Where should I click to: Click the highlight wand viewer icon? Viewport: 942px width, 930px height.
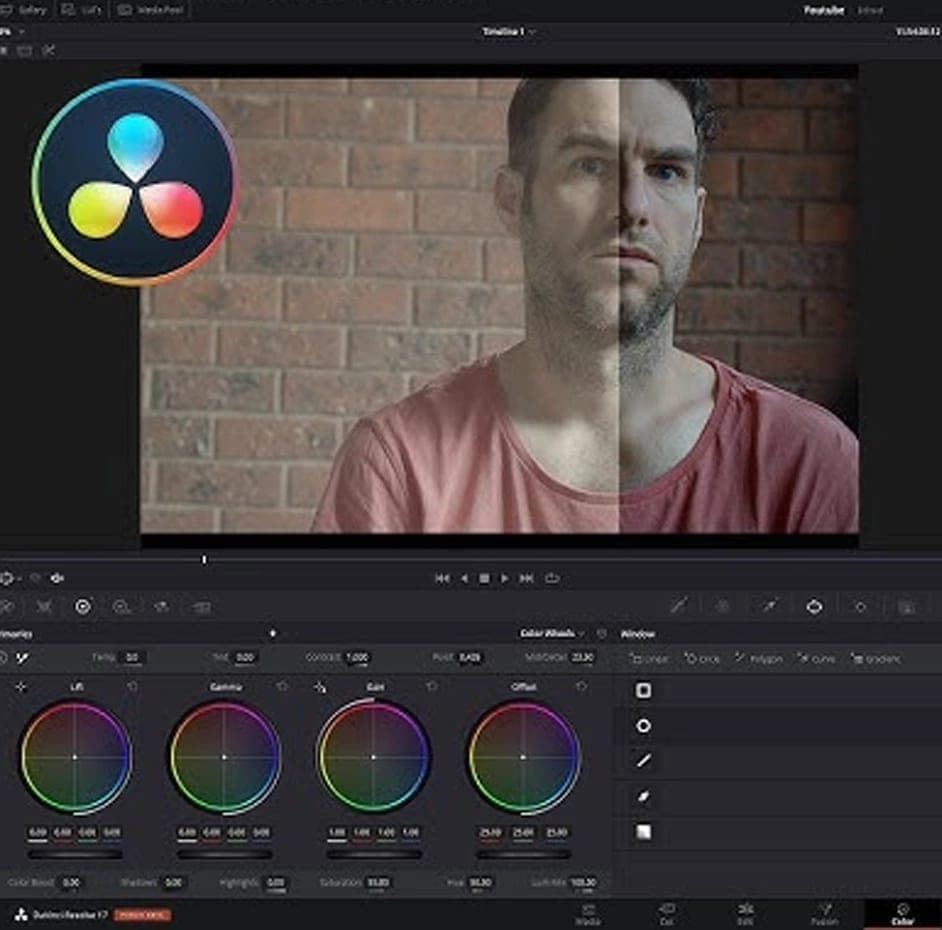[x=48, y=51]
